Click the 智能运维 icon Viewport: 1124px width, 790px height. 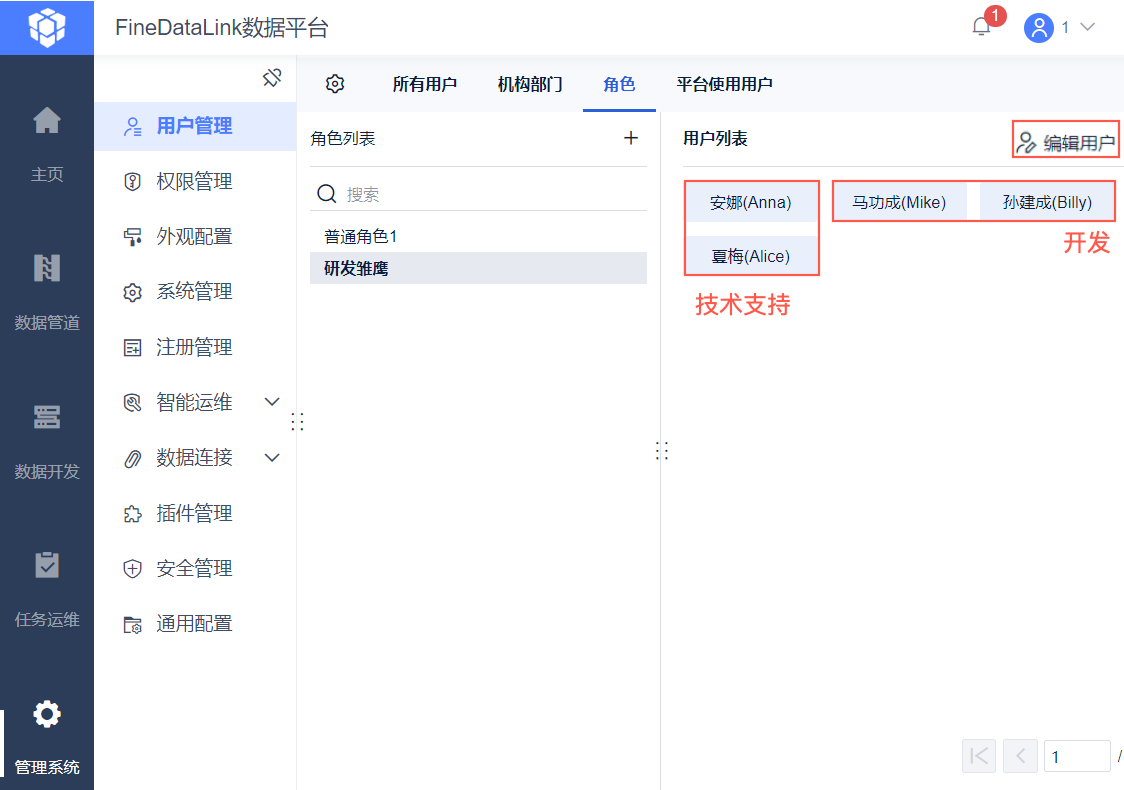tap(133, 403)
